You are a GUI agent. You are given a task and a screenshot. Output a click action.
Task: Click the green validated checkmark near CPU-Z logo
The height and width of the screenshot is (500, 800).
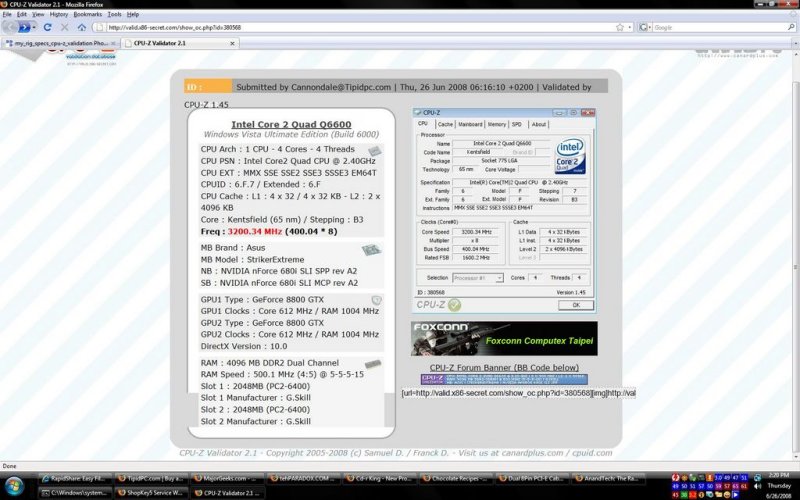[454, 305]
